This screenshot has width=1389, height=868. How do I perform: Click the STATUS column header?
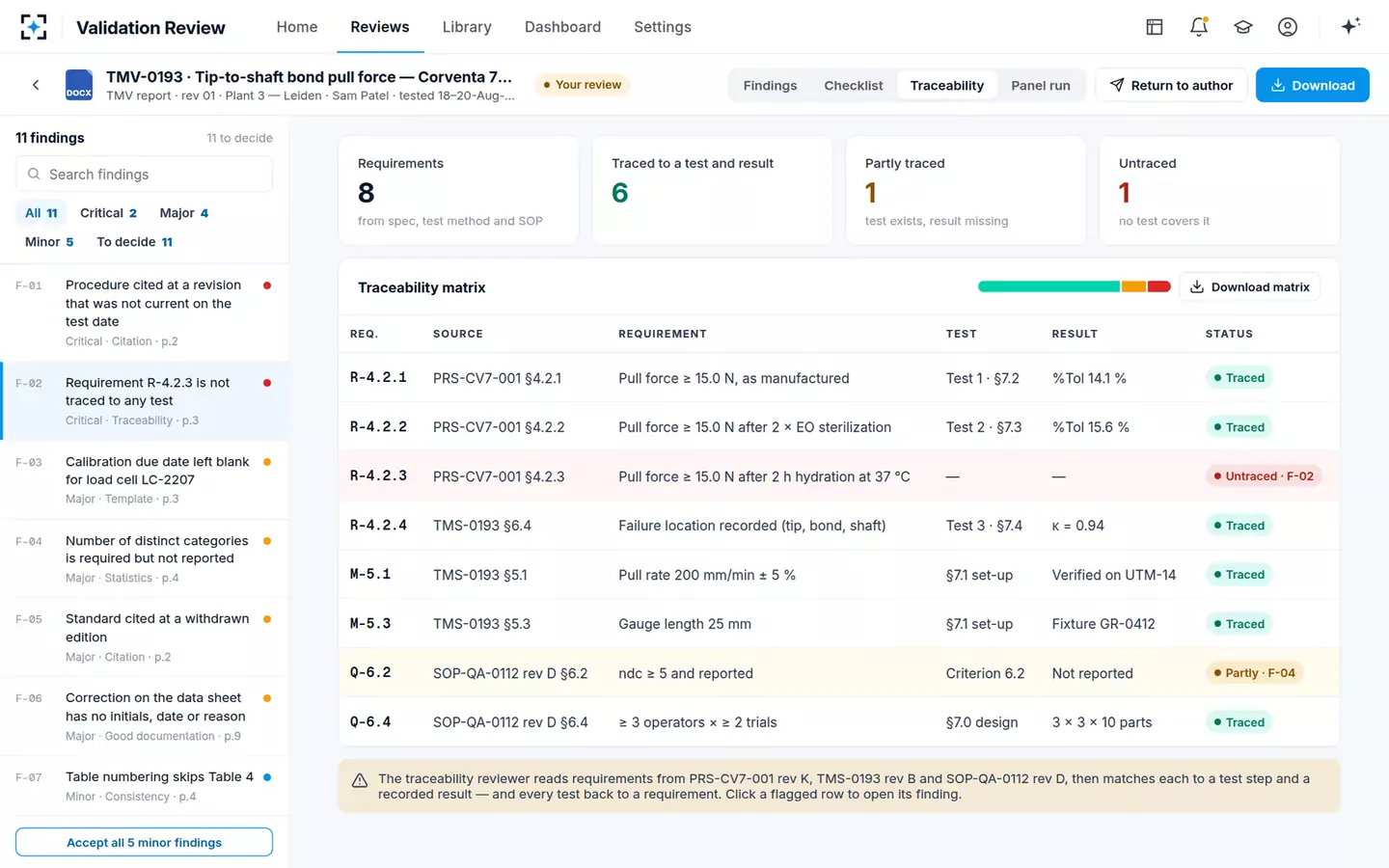(1229, 334)
